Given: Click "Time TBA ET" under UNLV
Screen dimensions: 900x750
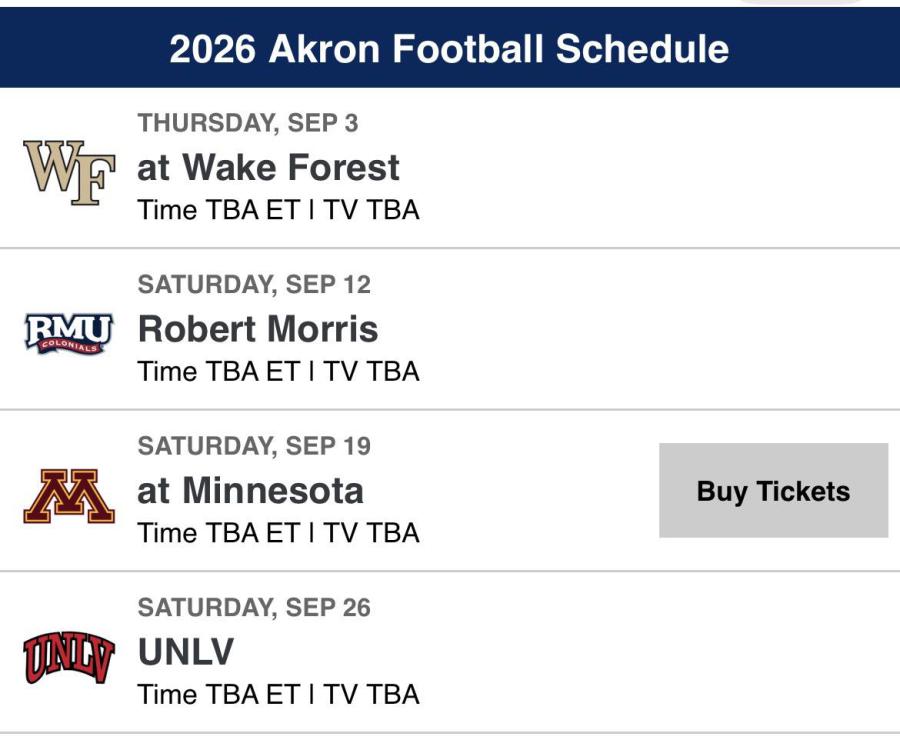Looking at the screenshot, I should pyautogui.click(x=218, y=694).
